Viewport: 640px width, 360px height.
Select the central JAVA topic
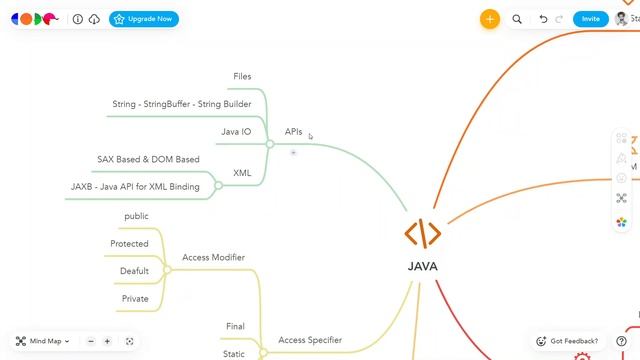[422, 267]
